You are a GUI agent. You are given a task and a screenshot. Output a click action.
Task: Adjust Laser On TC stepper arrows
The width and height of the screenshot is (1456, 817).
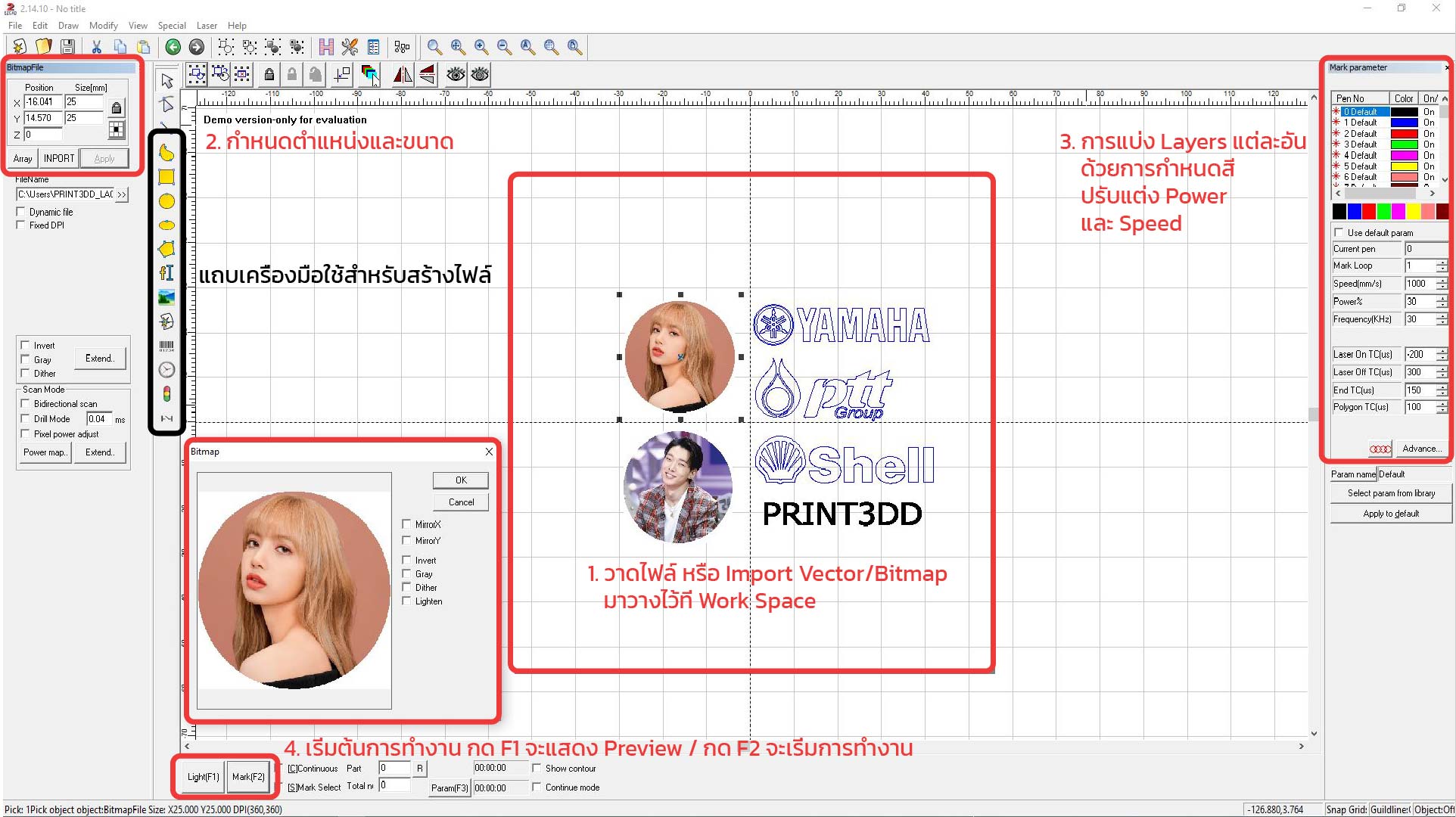[1442, 354]
